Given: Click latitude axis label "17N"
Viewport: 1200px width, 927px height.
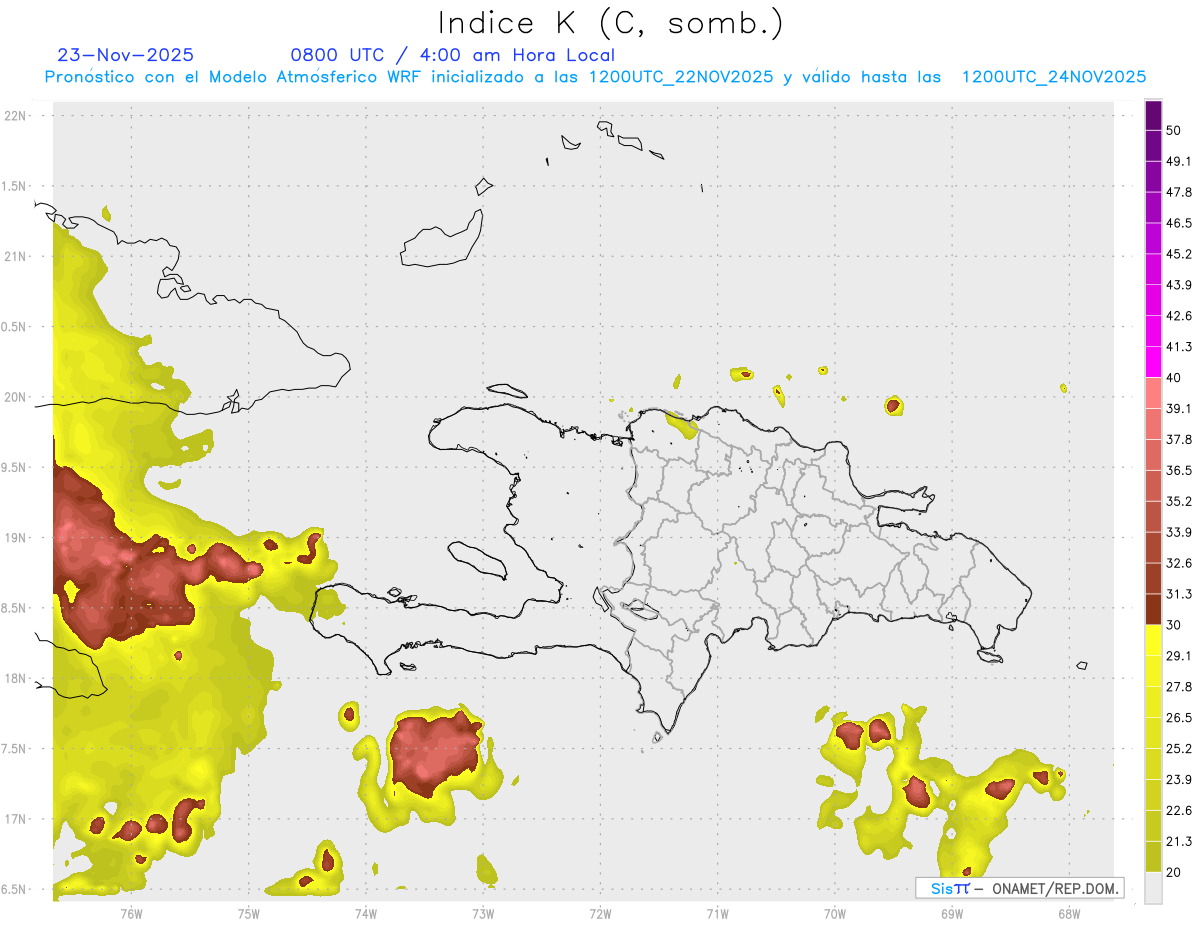Looking at the screenshot, I should tap(16, 819).
